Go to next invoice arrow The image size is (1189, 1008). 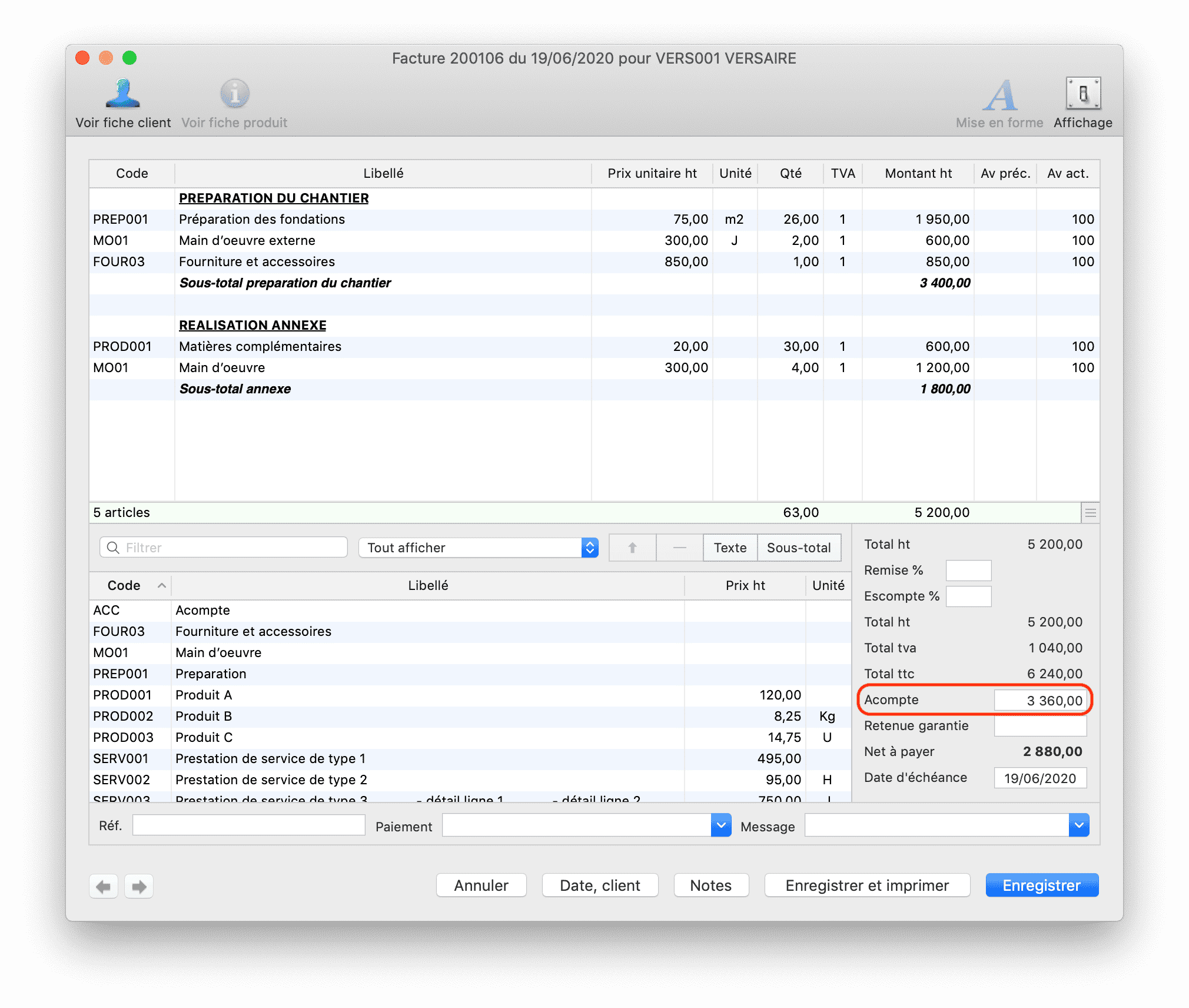tap(139, 886)
